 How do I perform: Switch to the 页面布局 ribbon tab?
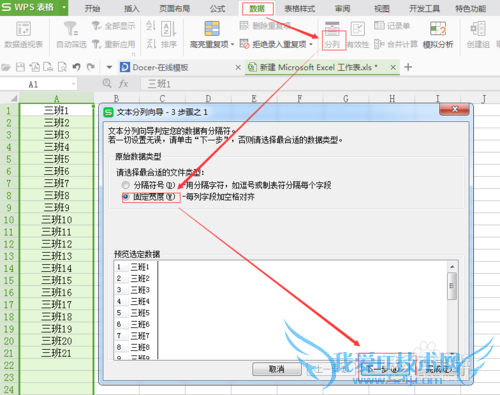tap(175, 8)
